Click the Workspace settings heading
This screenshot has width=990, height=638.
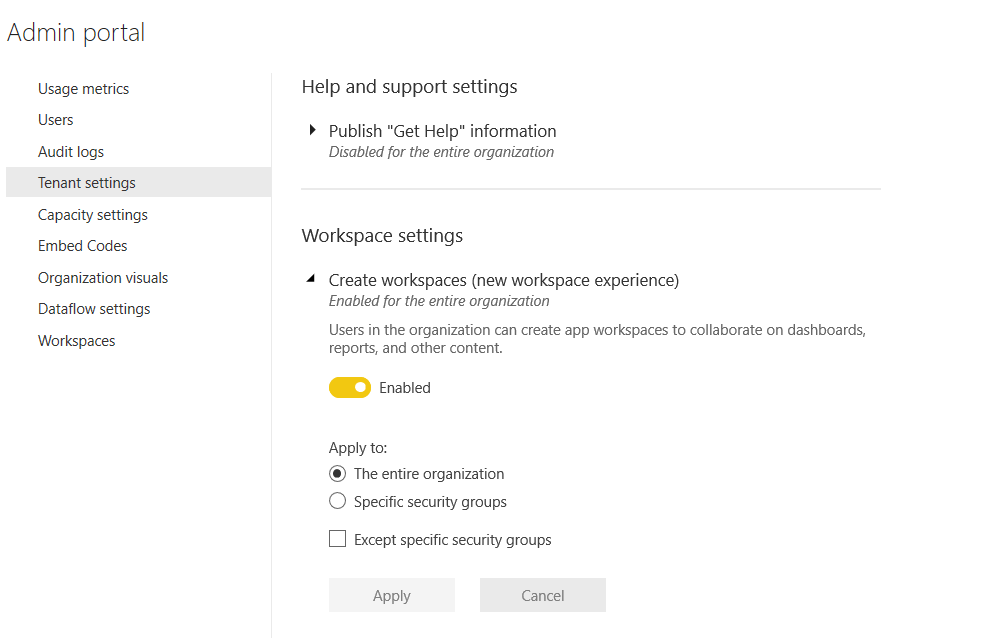tap(382, 236)
